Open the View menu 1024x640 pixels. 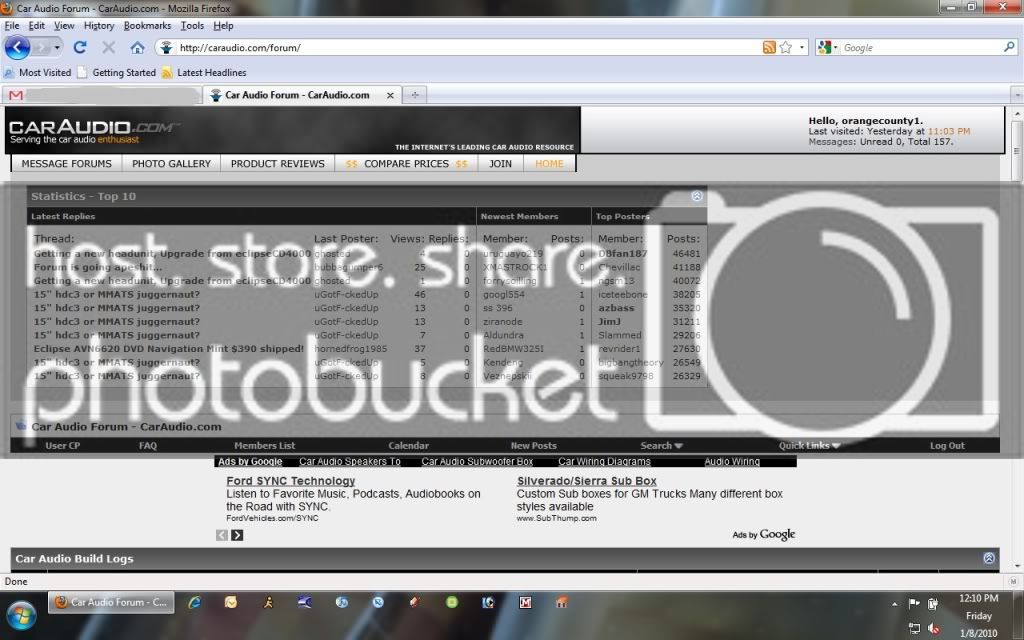64,25
